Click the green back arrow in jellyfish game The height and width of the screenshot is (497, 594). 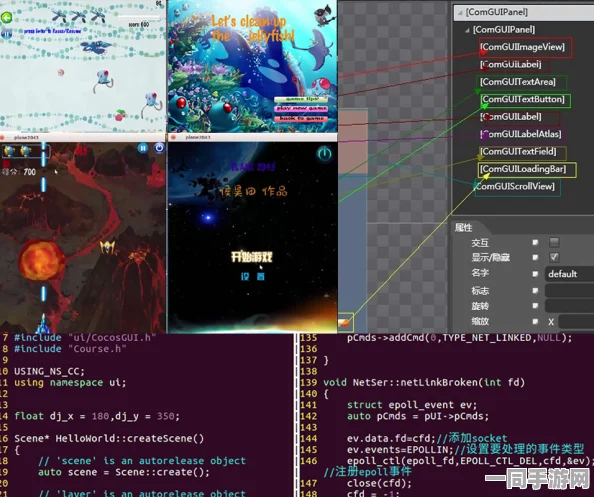[6, 17]
